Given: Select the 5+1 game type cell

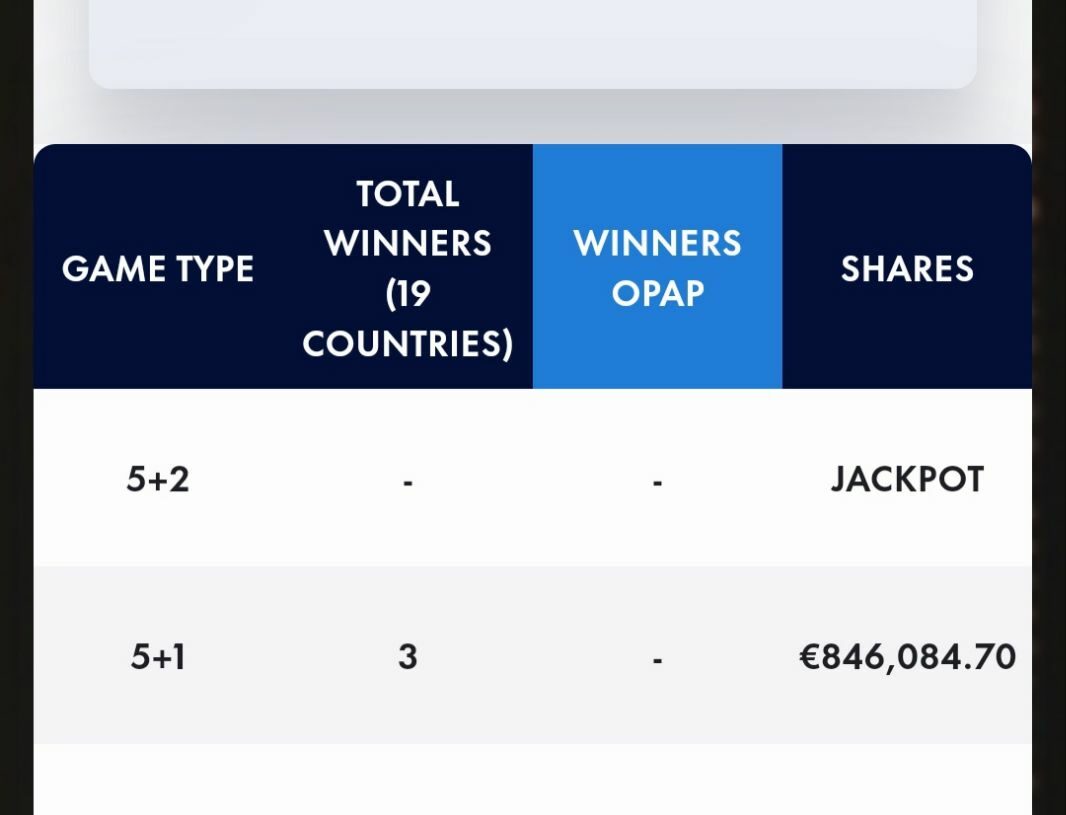Looking at the screenshot, I should coord(158,656).
